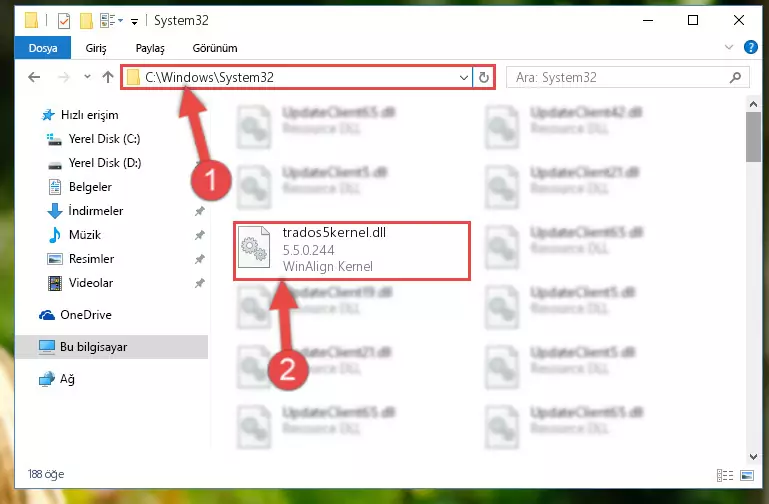The image size is (769, 504).
Task: Click the trados5kernel.dll gear file icon
Action: 254,247
